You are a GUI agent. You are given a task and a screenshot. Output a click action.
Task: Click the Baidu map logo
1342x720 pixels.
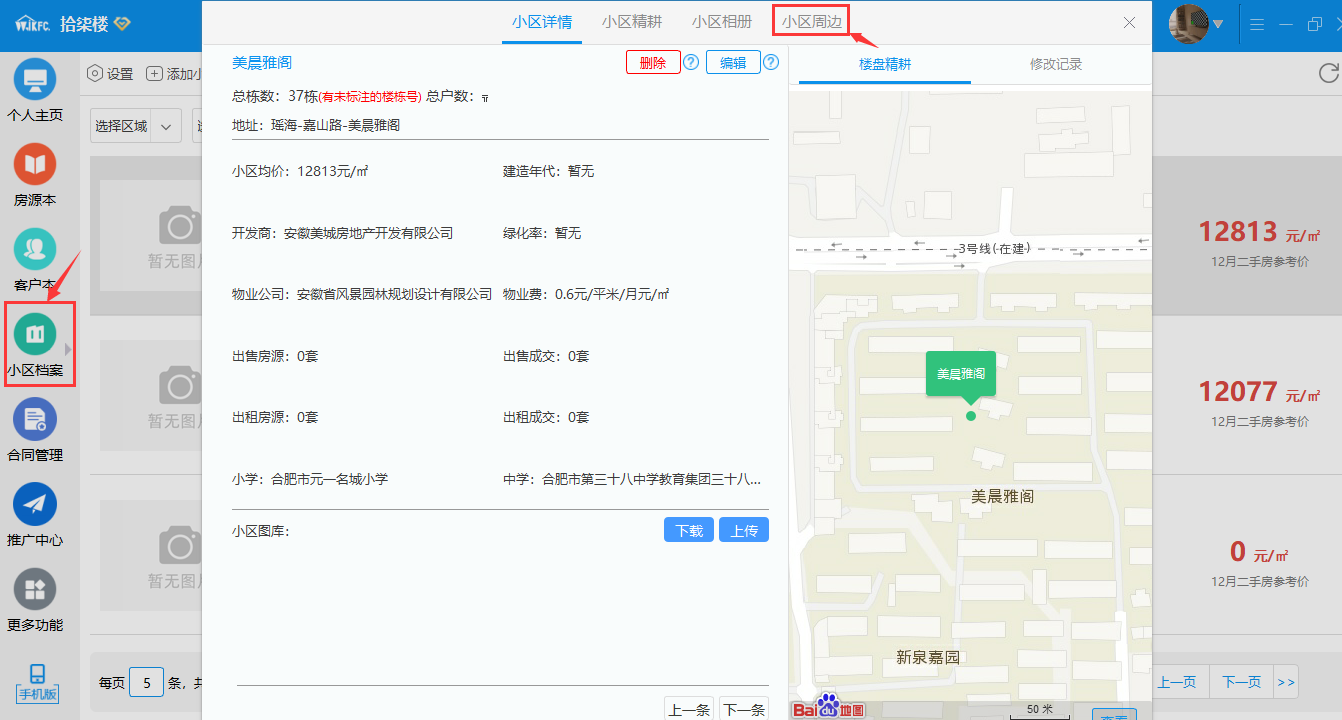(x=829, y=706)
